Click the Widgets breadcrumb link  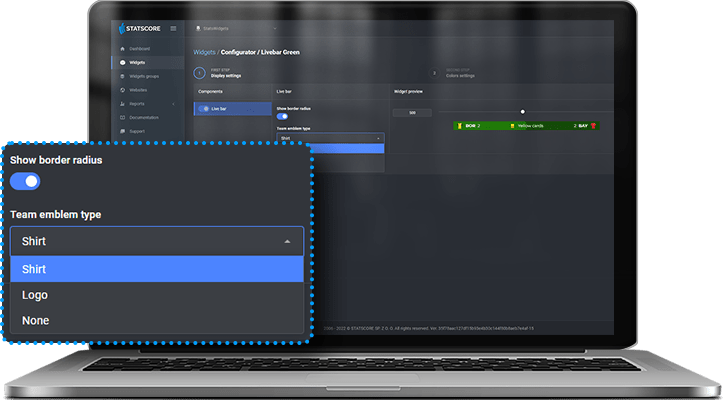tap(204, 52)
